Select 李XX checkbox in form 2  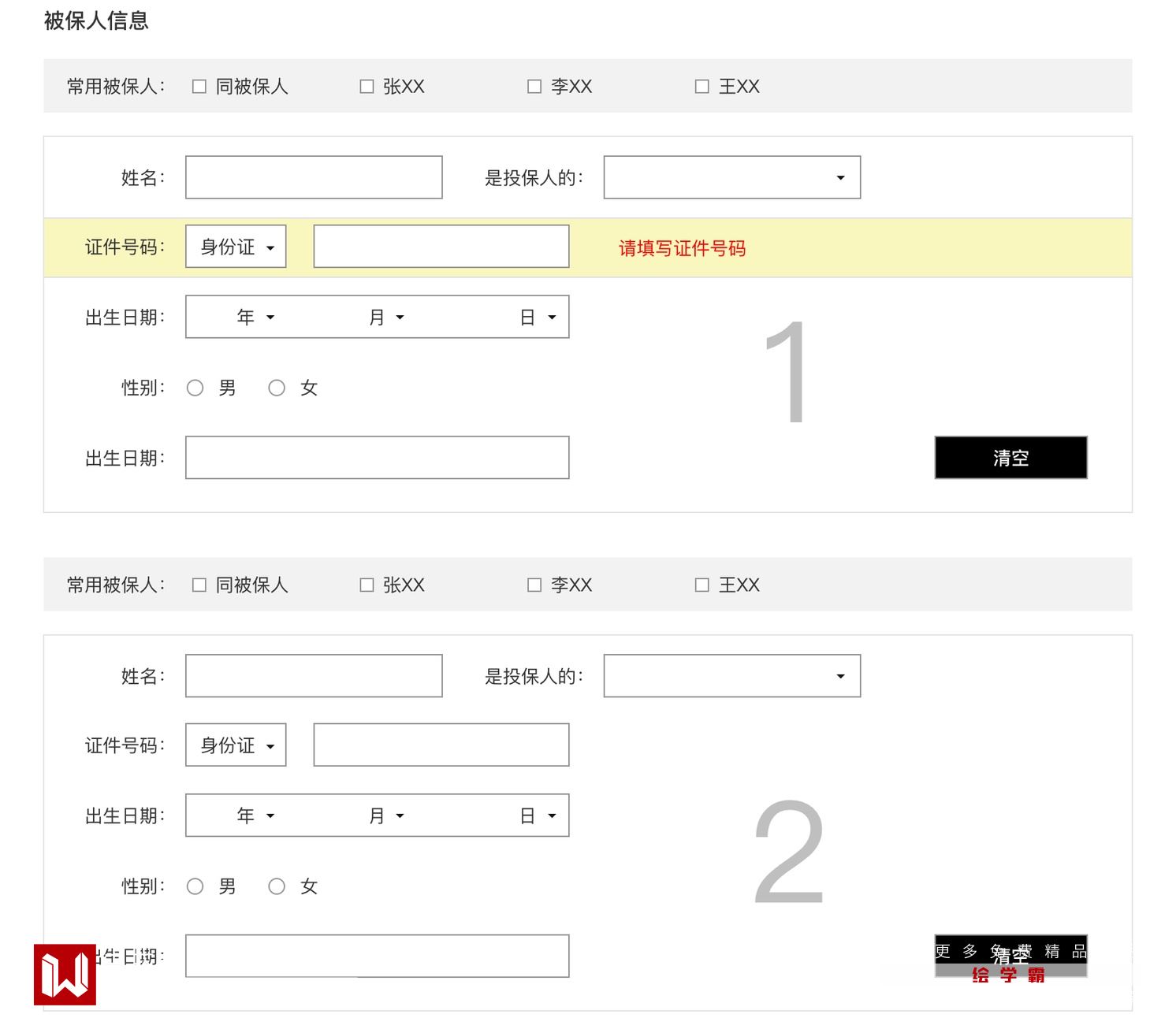[534, 585]
